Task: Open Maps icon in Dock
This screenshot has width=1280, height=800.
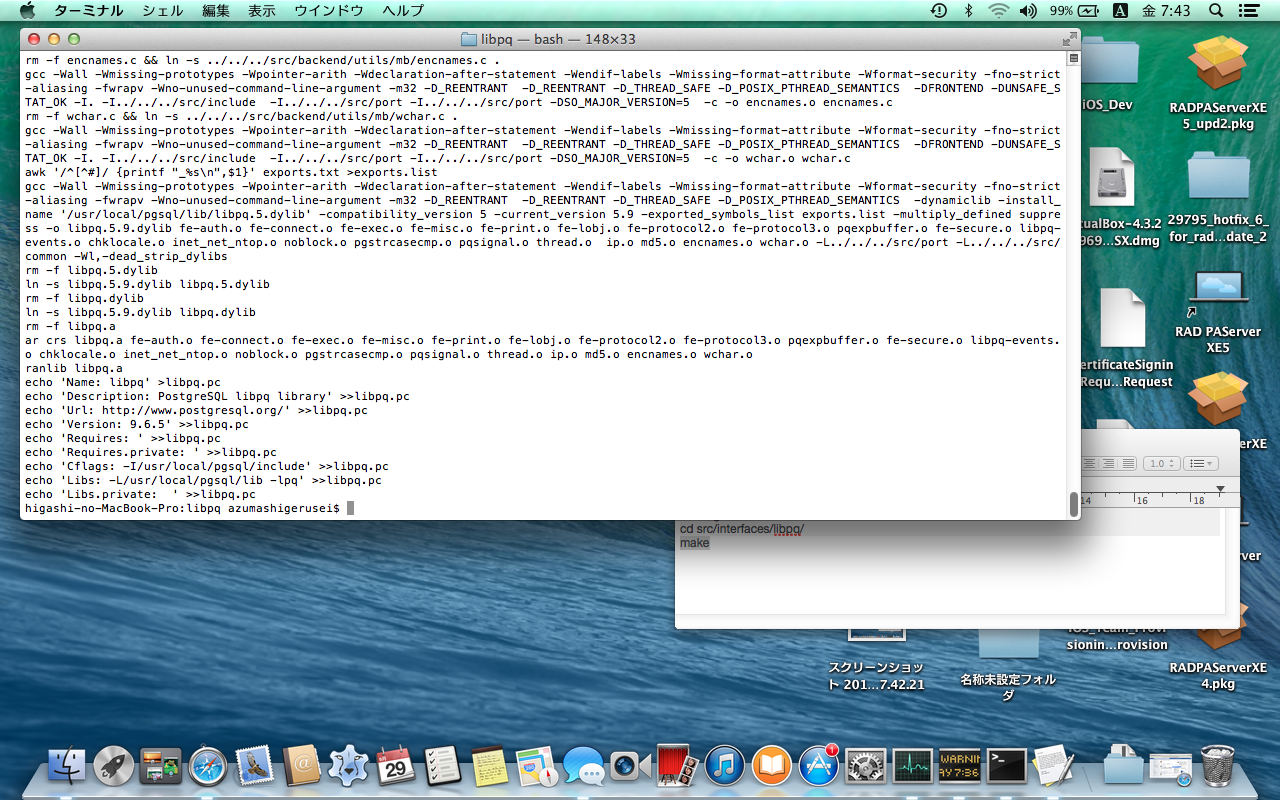Action: pos(536,766)
